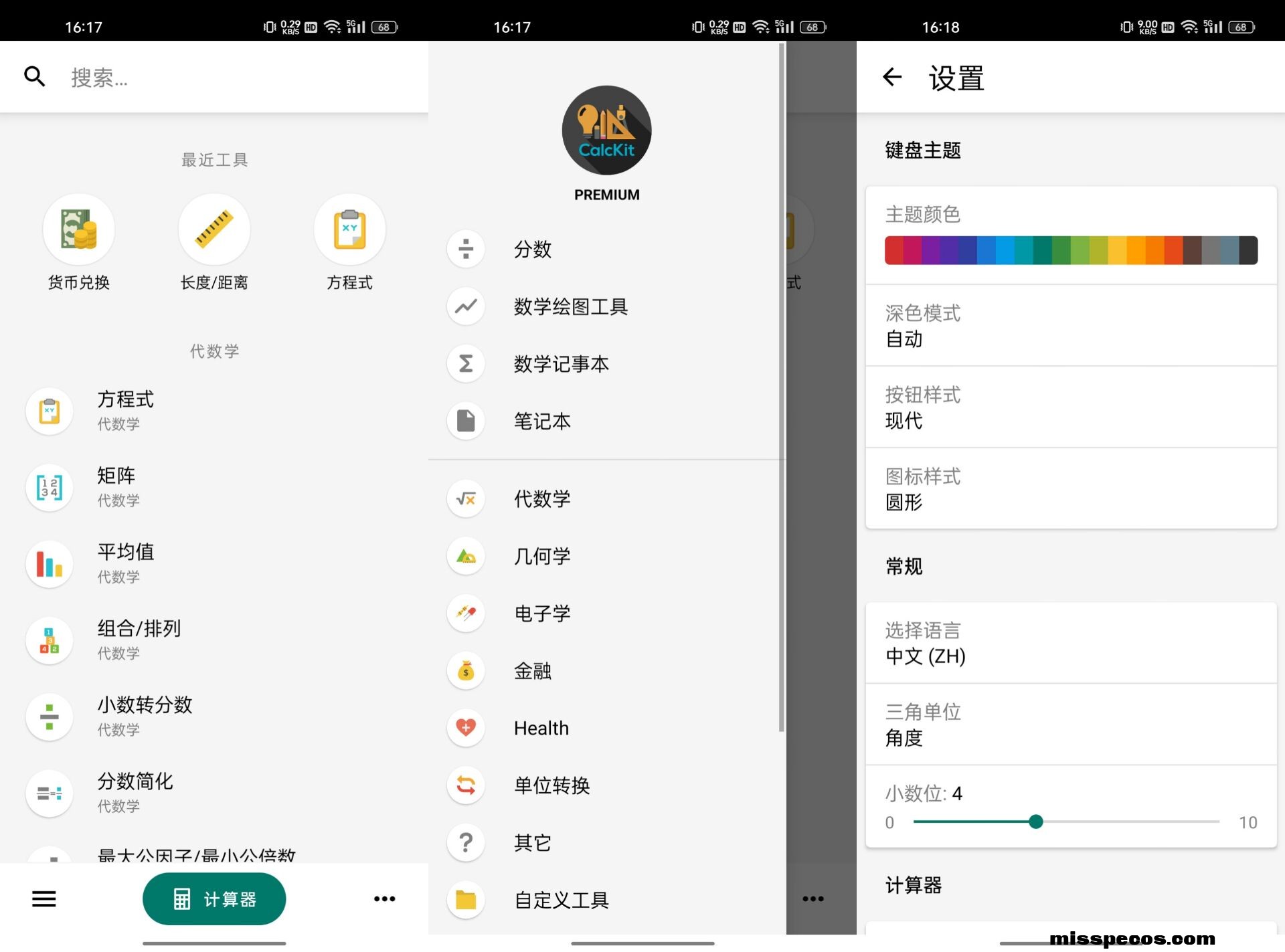Open the 组合/排列 blocks icon
Viewport: 1285px width, 952px height.
coord(50,640)
